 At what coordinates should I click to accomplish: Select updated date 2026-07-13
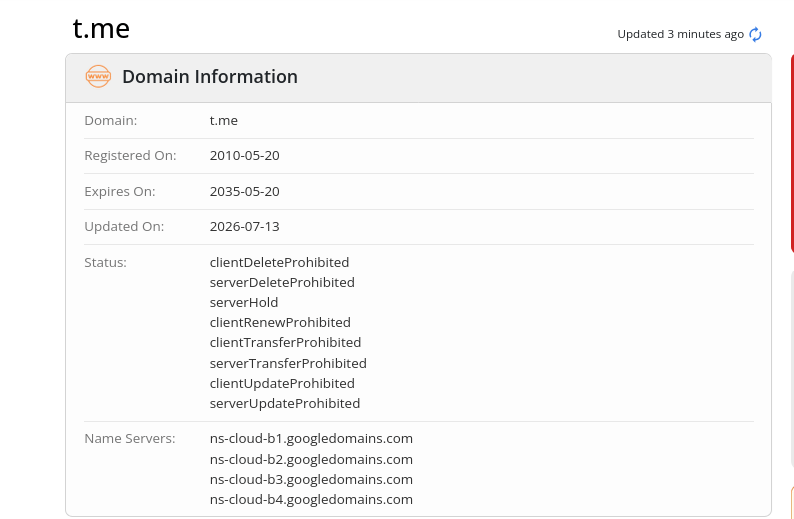click(x=245, y=226)
